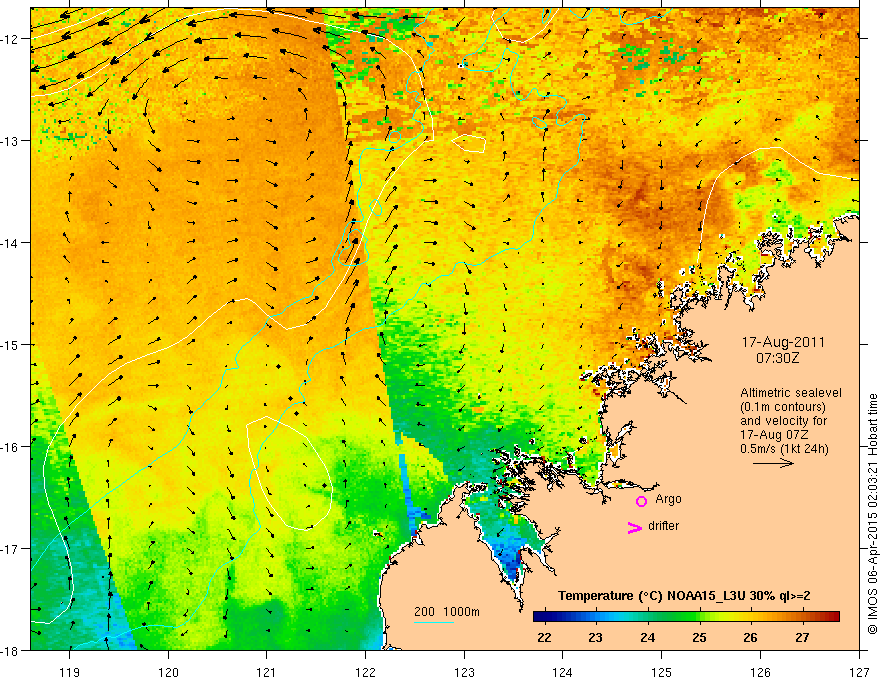Click the 'drifter' legend label

coord(663,526)
